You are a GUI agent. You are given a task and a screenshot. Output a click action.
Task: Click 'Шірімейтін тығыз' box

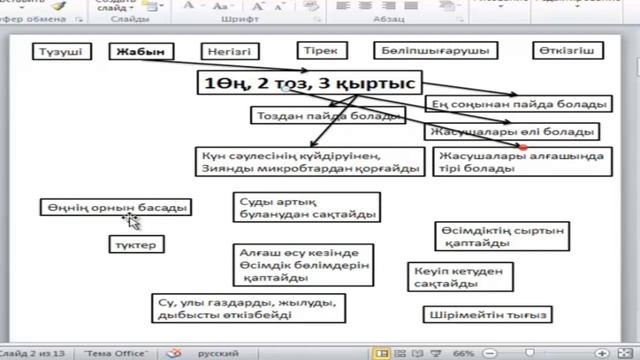pyautogui.click(x=488, y=315)
